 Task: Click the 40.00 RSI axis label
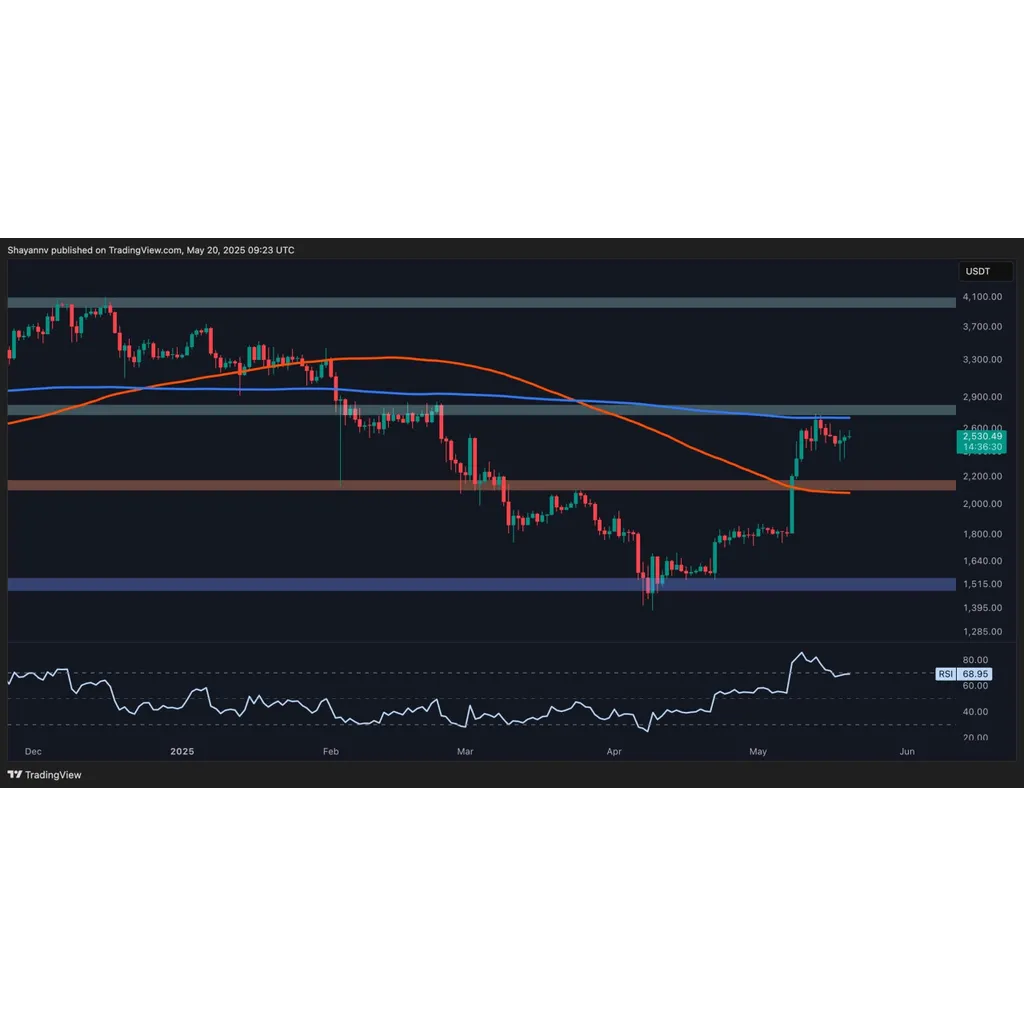point(975,712)
